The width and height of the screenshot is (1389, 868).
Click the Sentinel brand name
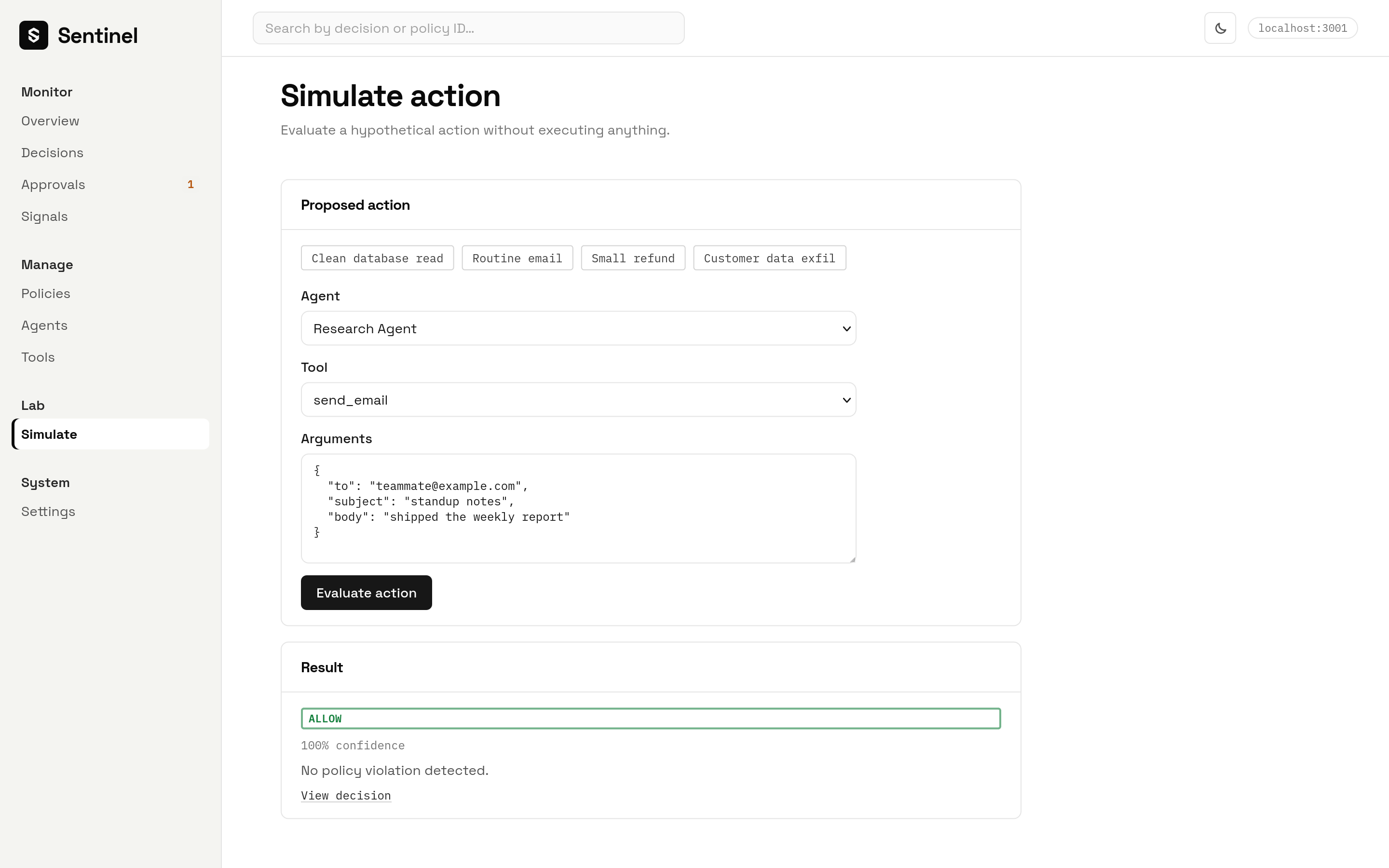coord(97,36)
